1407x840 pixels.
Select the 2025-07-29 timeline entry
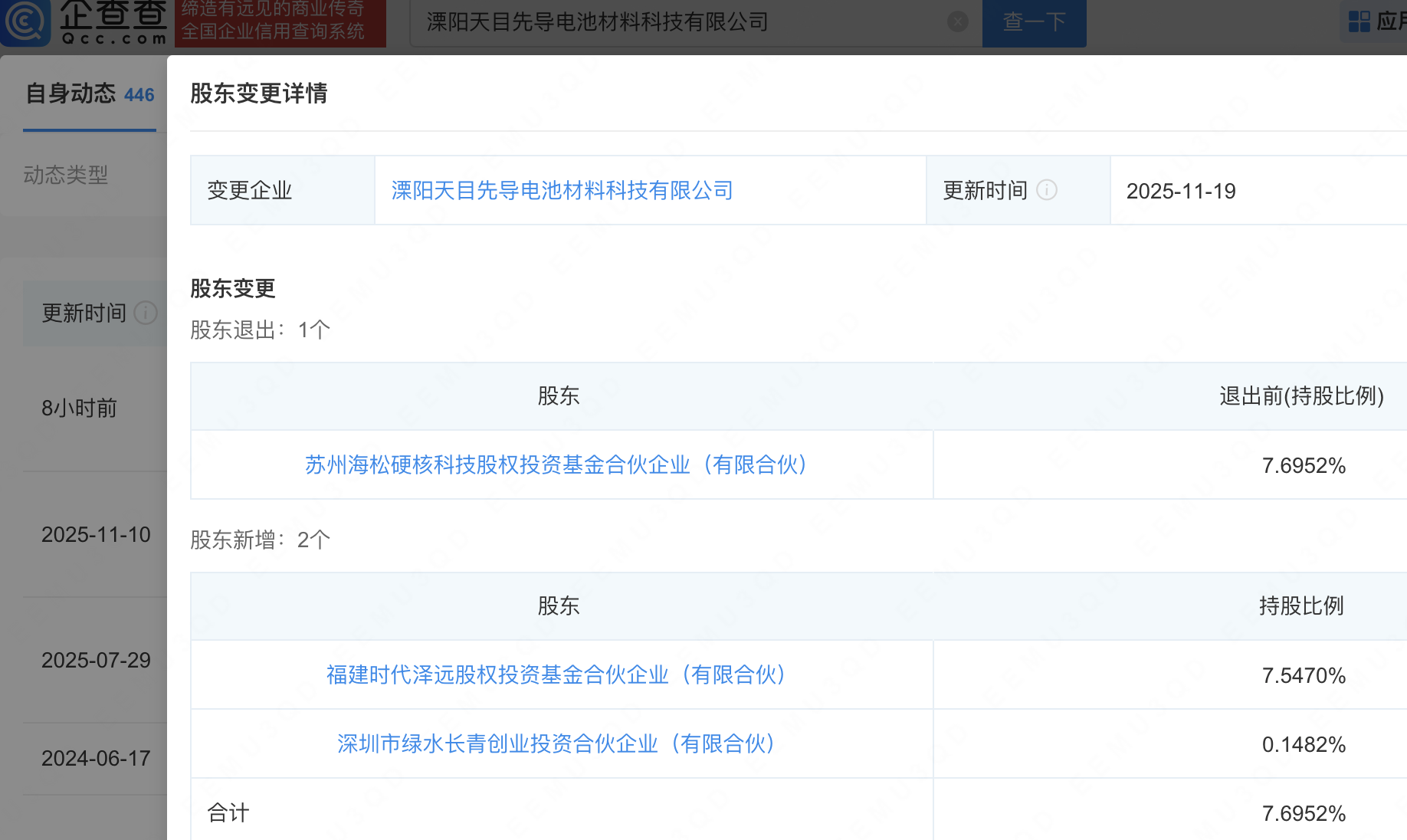pos(96,660)
